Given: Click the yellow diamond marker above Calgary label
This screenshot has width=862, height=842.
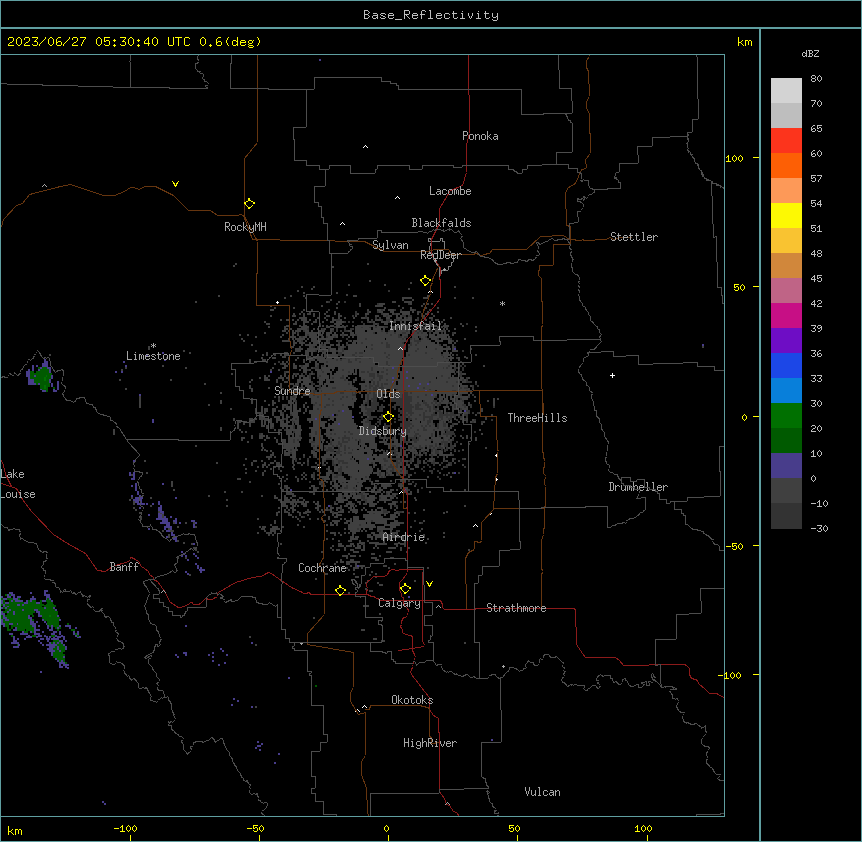Looking at the screenshot, I should pos(405,588).
